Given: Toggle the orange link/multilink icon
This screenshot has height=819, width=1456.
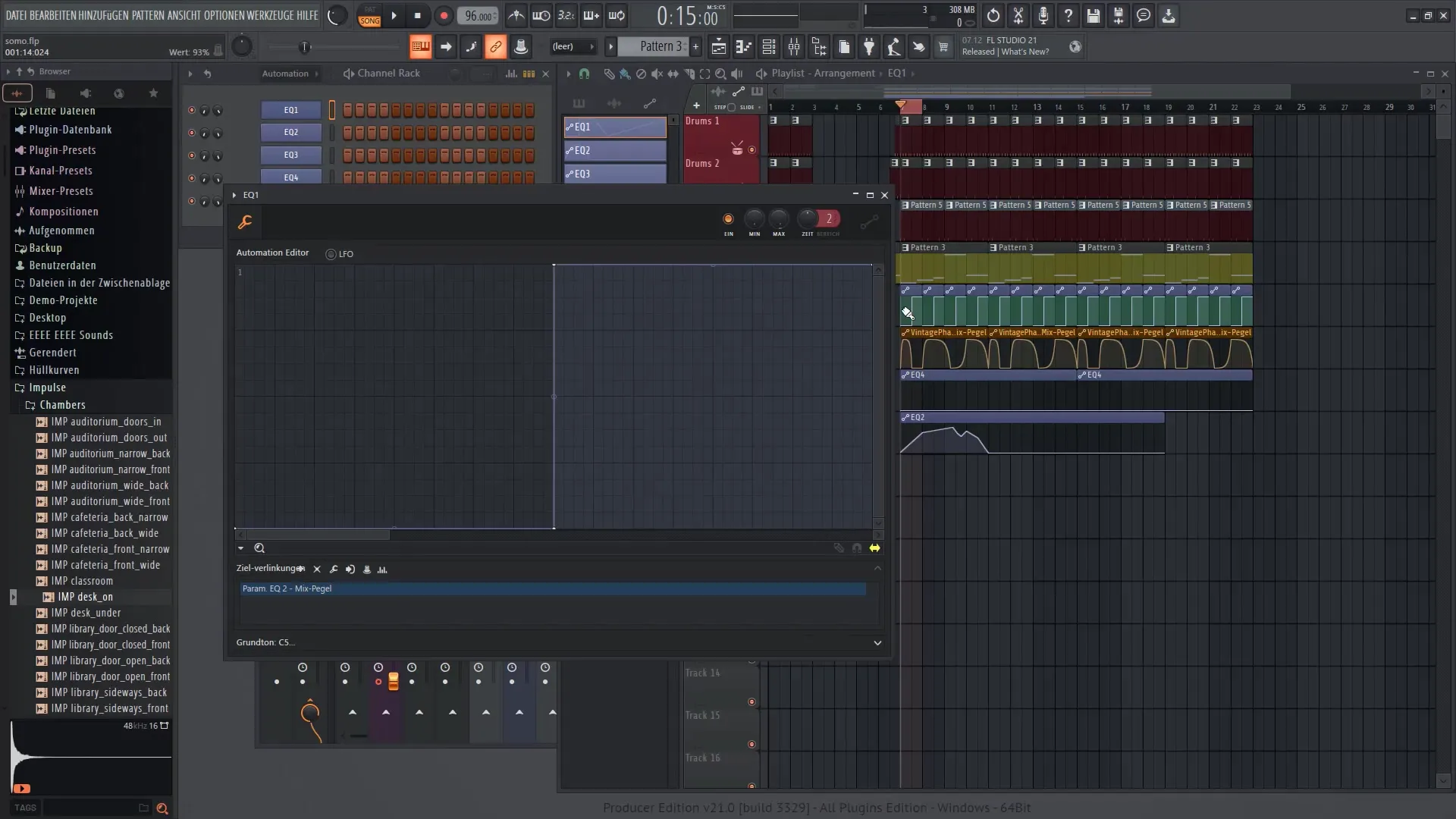Looking at the screenshot, I should 495,47.
